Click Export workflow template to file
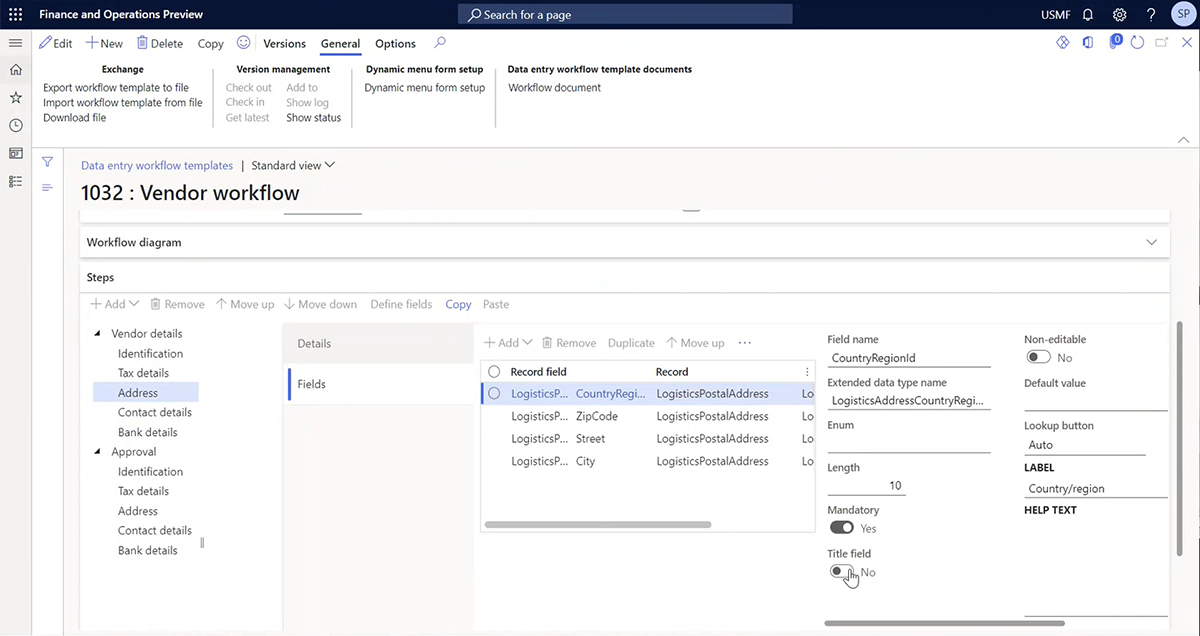 click(x=115, y=88)
